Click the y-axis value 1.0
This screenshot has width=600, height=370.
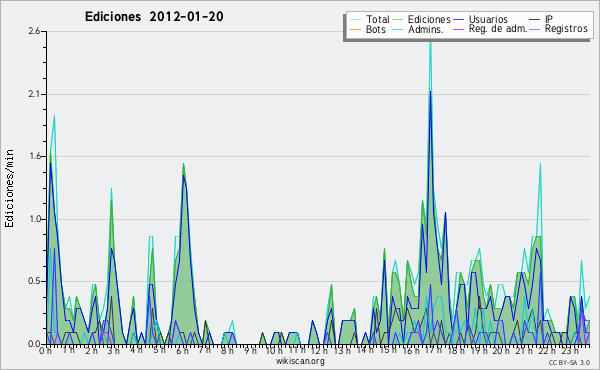(34, 219)
